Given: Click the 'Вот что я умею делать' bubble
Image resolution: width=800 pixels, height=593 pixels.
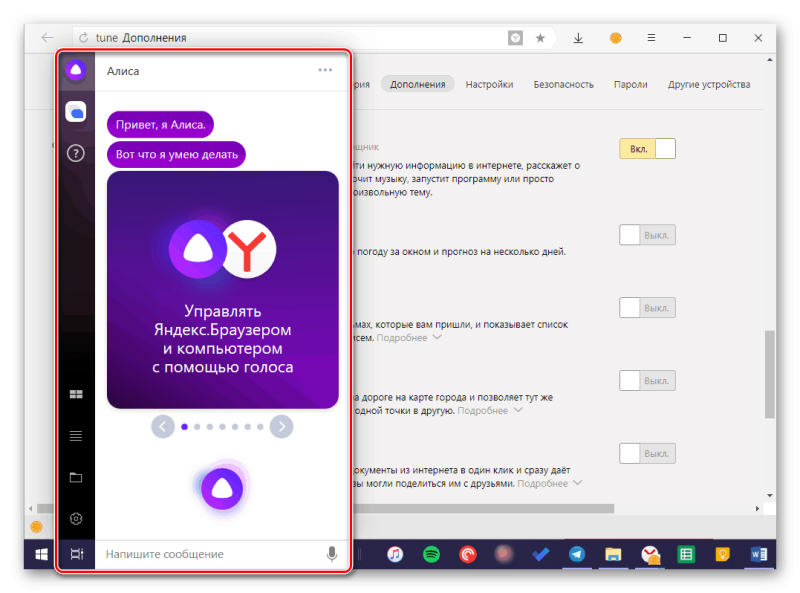Looking at the screenshot, I should point(177,154).
